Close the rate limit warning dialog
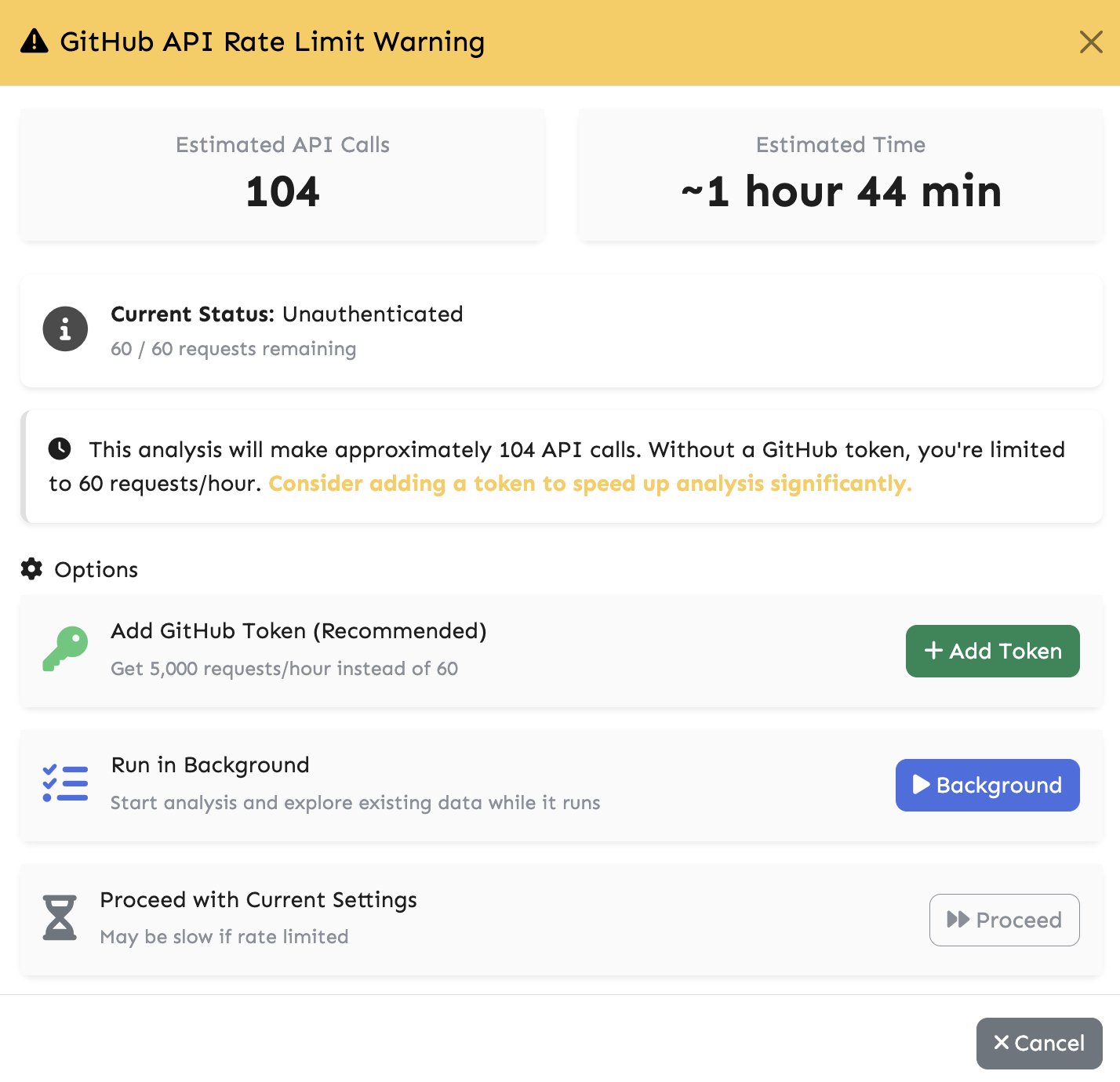Screen dimensions: 1120x1082 click(x=1090, y=42)
